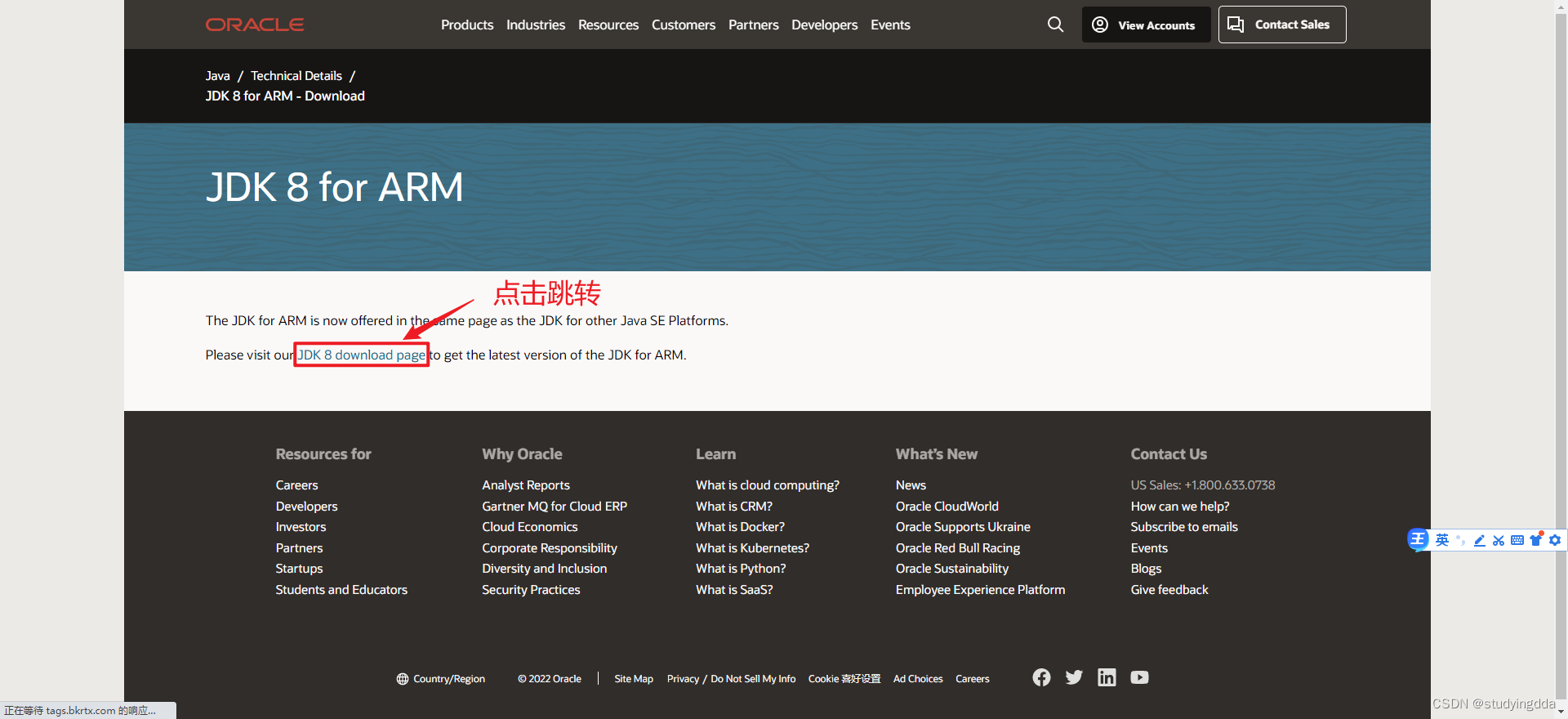Open Blogs link under Contact Us
This screenshot has height=719, width=1568.
[x=1146, y=569]
